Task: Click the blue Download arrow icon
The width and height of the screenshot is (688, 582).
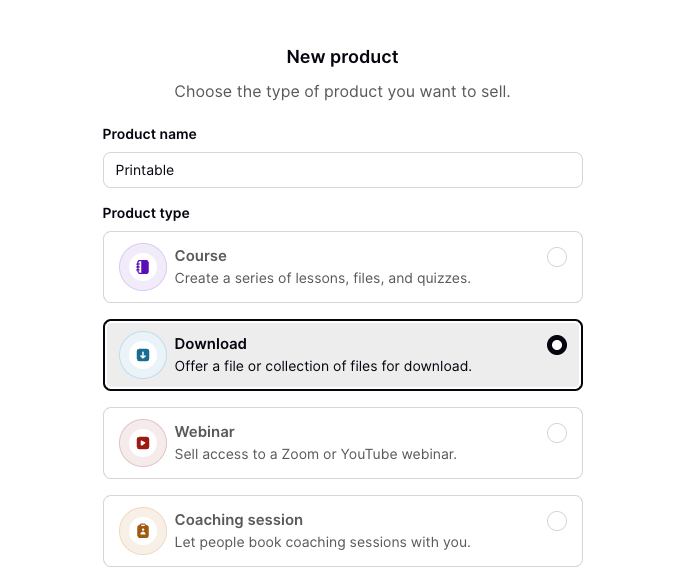Action: click(x=143, y=355)
